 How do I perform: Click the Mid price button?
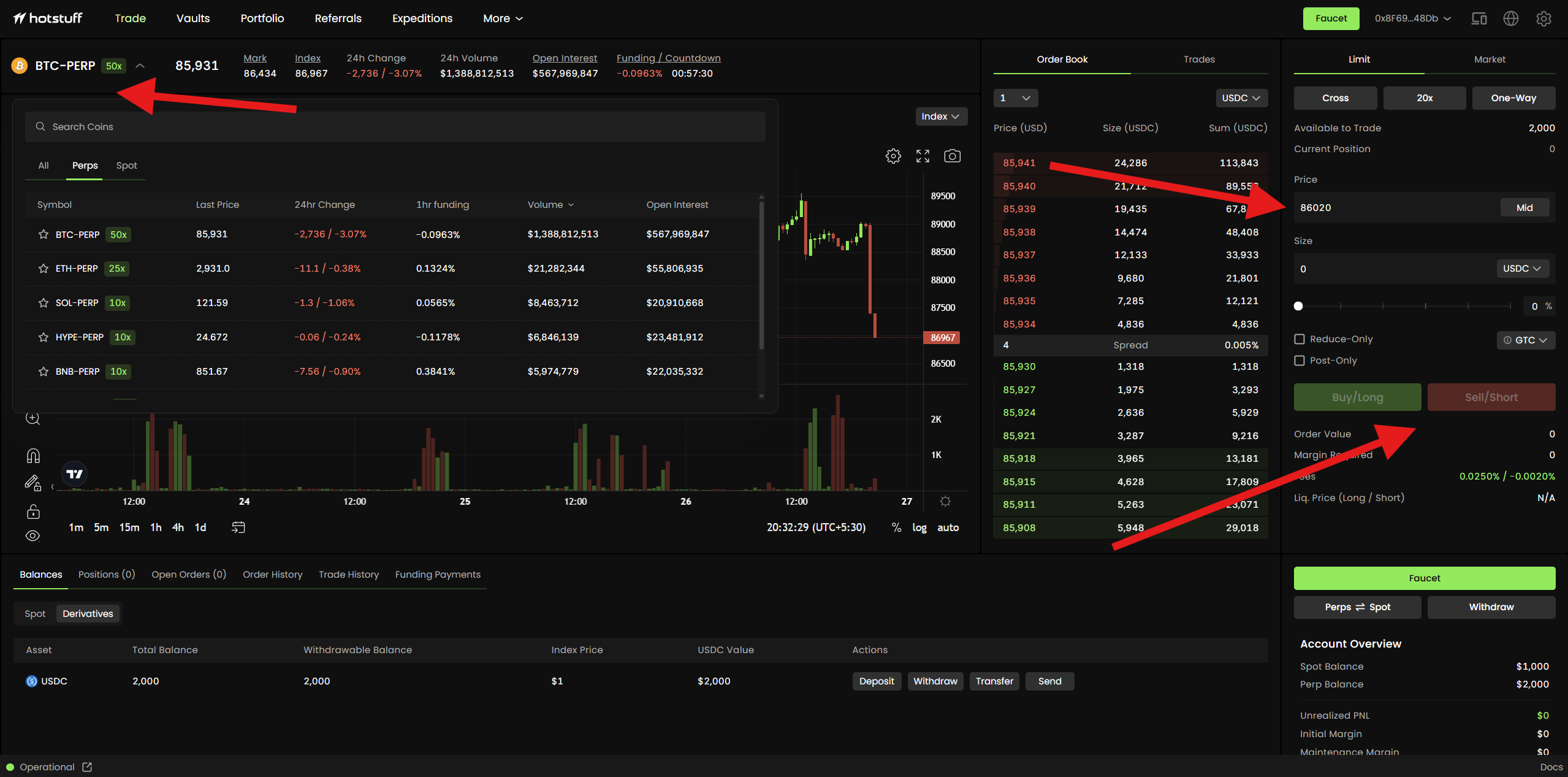pos(1524,208)
